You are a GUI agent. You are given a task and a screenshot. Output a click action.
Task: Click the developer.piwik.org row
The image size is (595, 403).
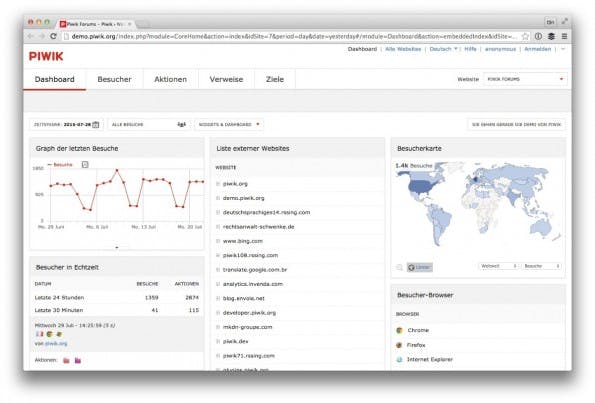point(298,313)
